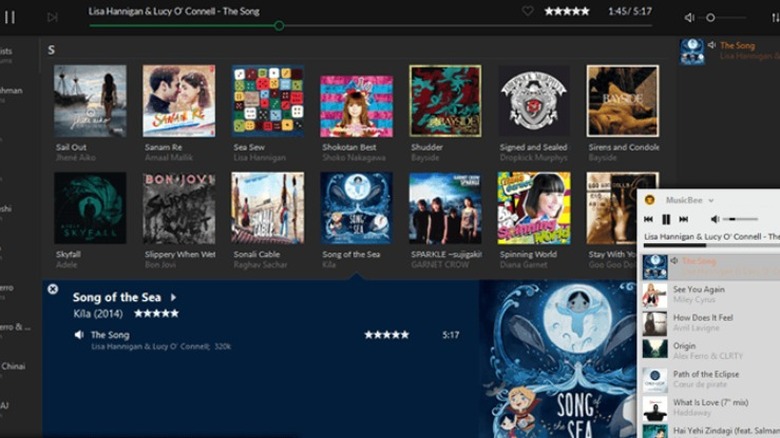Viewport: 780px width, 438px height.
Task: Open the Shokotan Best album cover
Action: pyautogui.click(x=357, y=106)
